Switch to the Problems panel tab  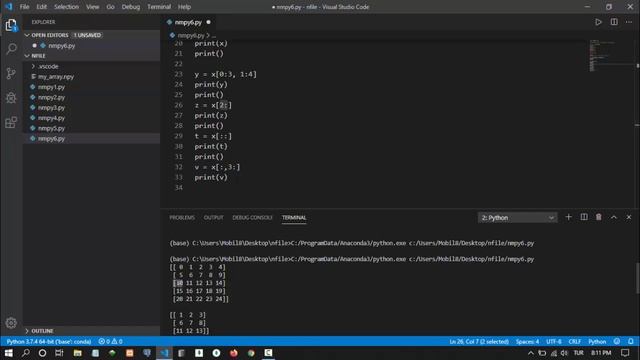(182, 218)
